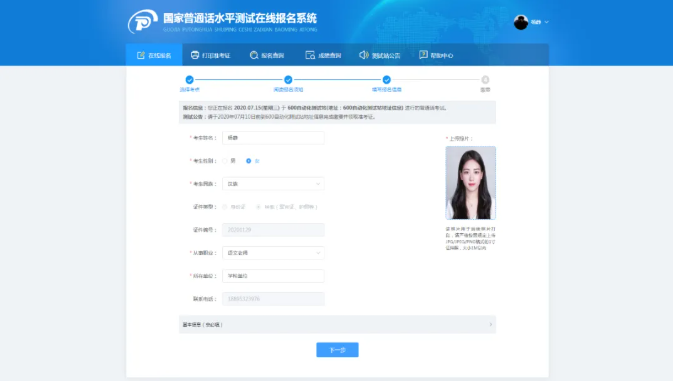Open the 考生民族 dropdown showing 汉族
This screenshot has height=381, width=673.
pyautogui.click(x=273, y=184)
